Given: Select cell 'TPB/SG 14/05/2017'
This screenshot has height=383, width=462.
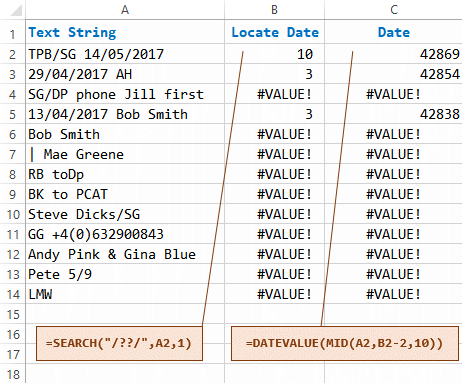Looking at the screenshot, I should click(125, 54).
